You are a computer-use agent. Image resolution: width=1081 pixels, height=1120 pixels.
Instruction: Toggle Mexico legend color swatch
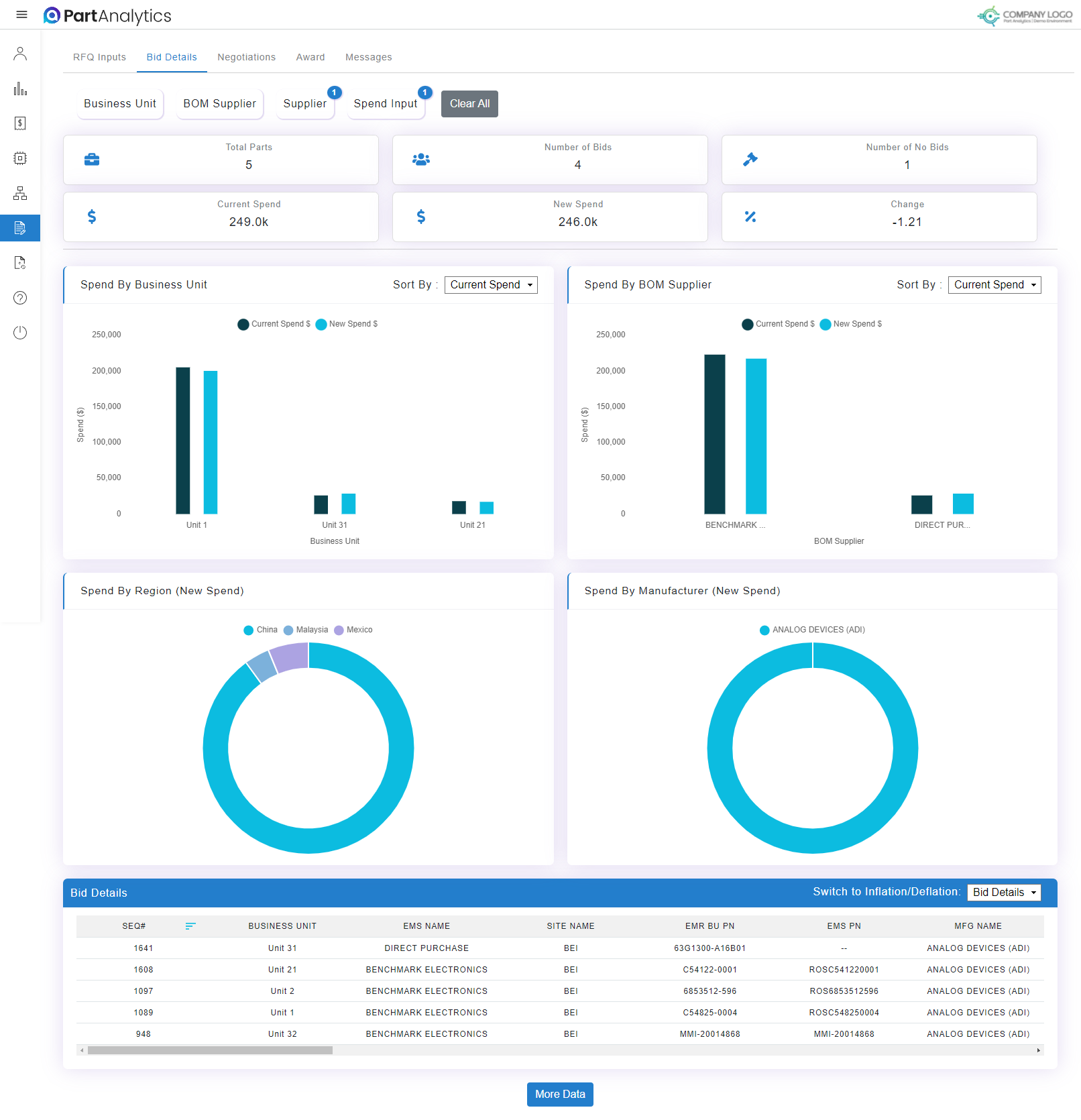(339, 630)
